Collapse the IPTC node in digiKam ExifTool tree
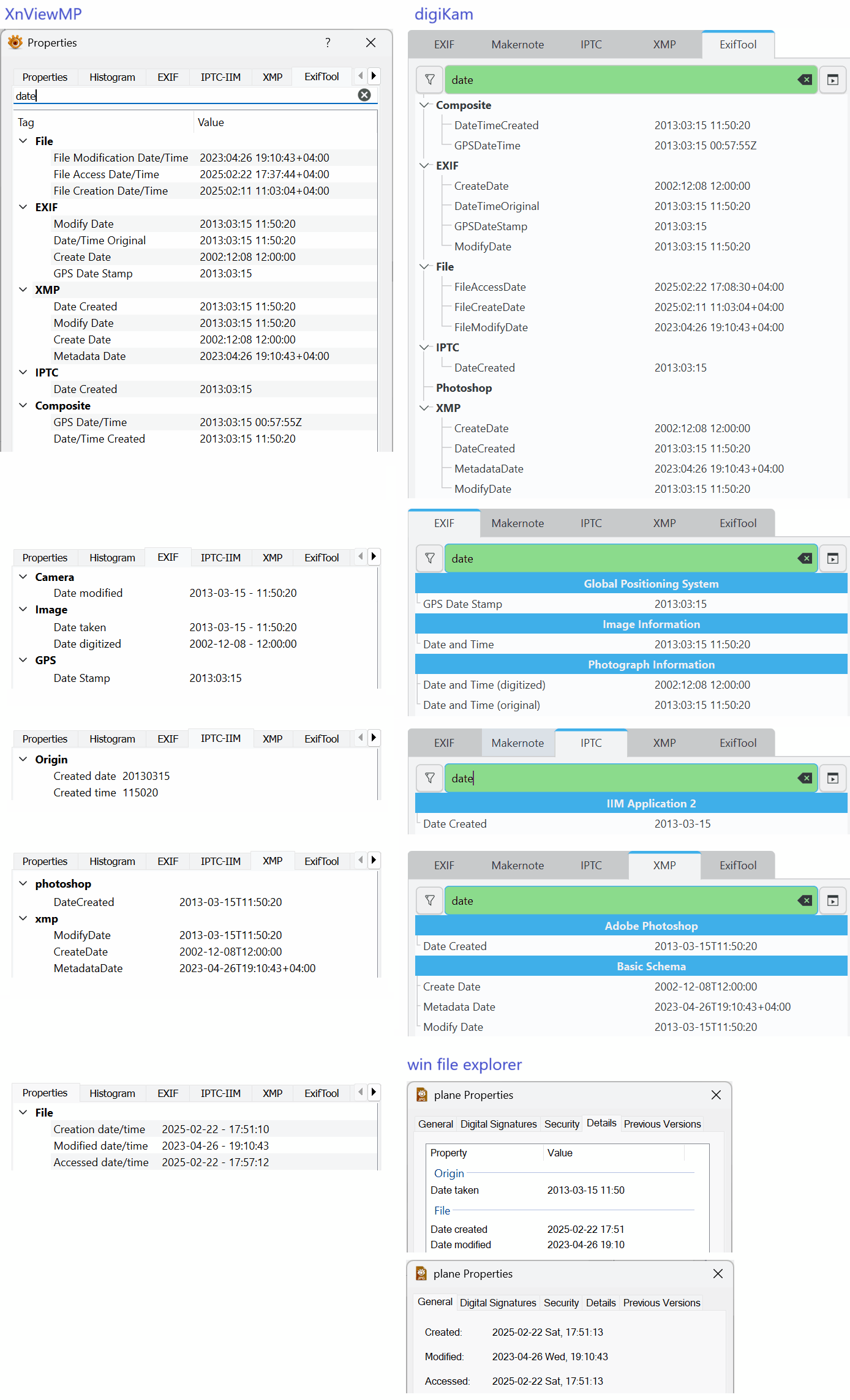 424,347
